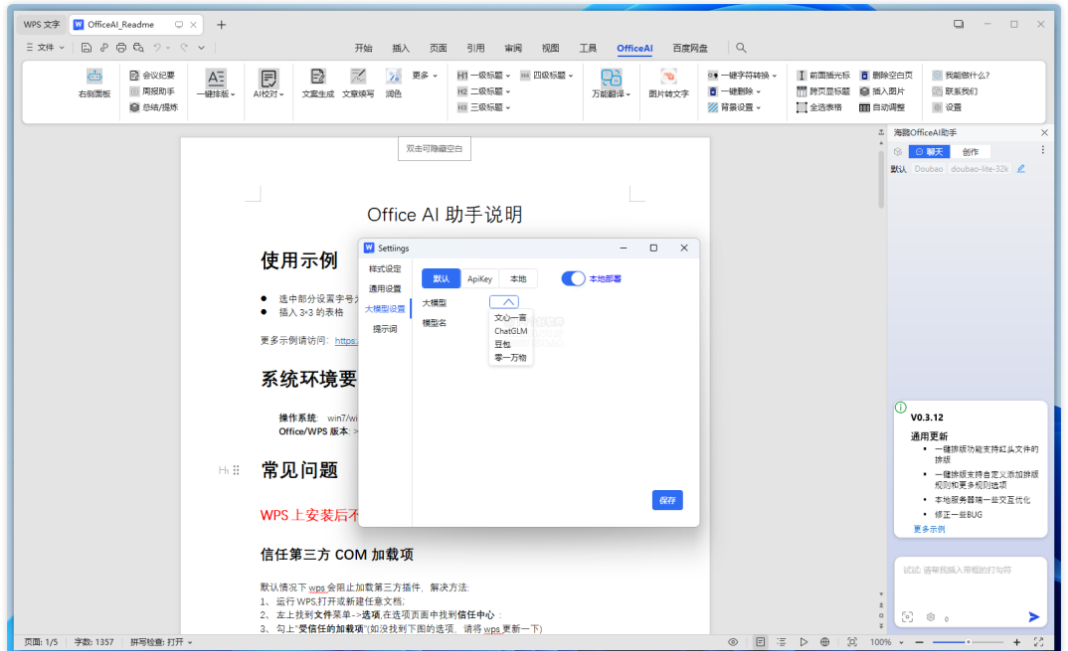Open the 更多示例 link
Image resolution: width=1068 pixels, height=651 pixels.
(928, 529)
